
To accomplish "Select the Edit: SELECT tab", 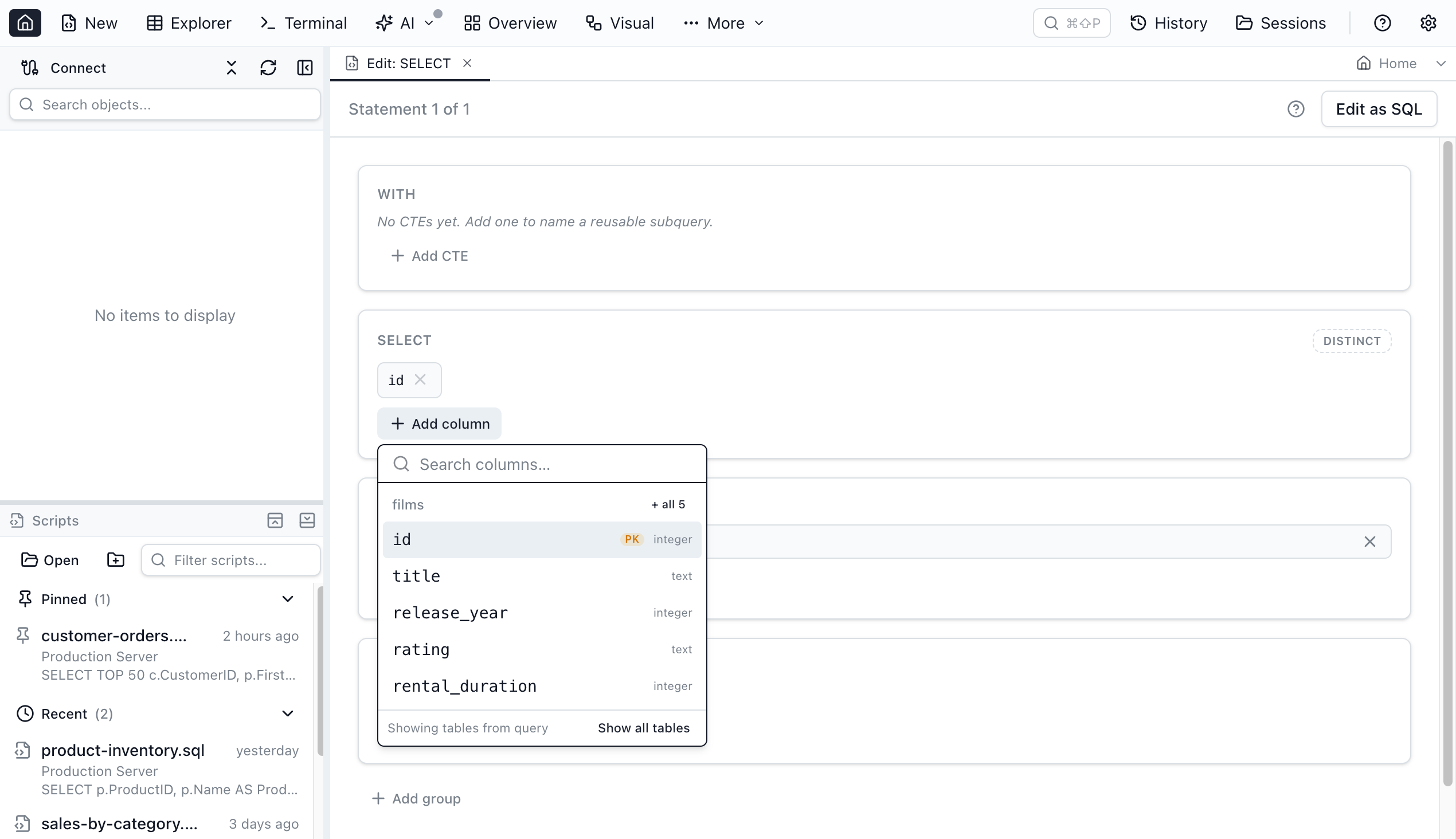I will (x=409, y=64).
